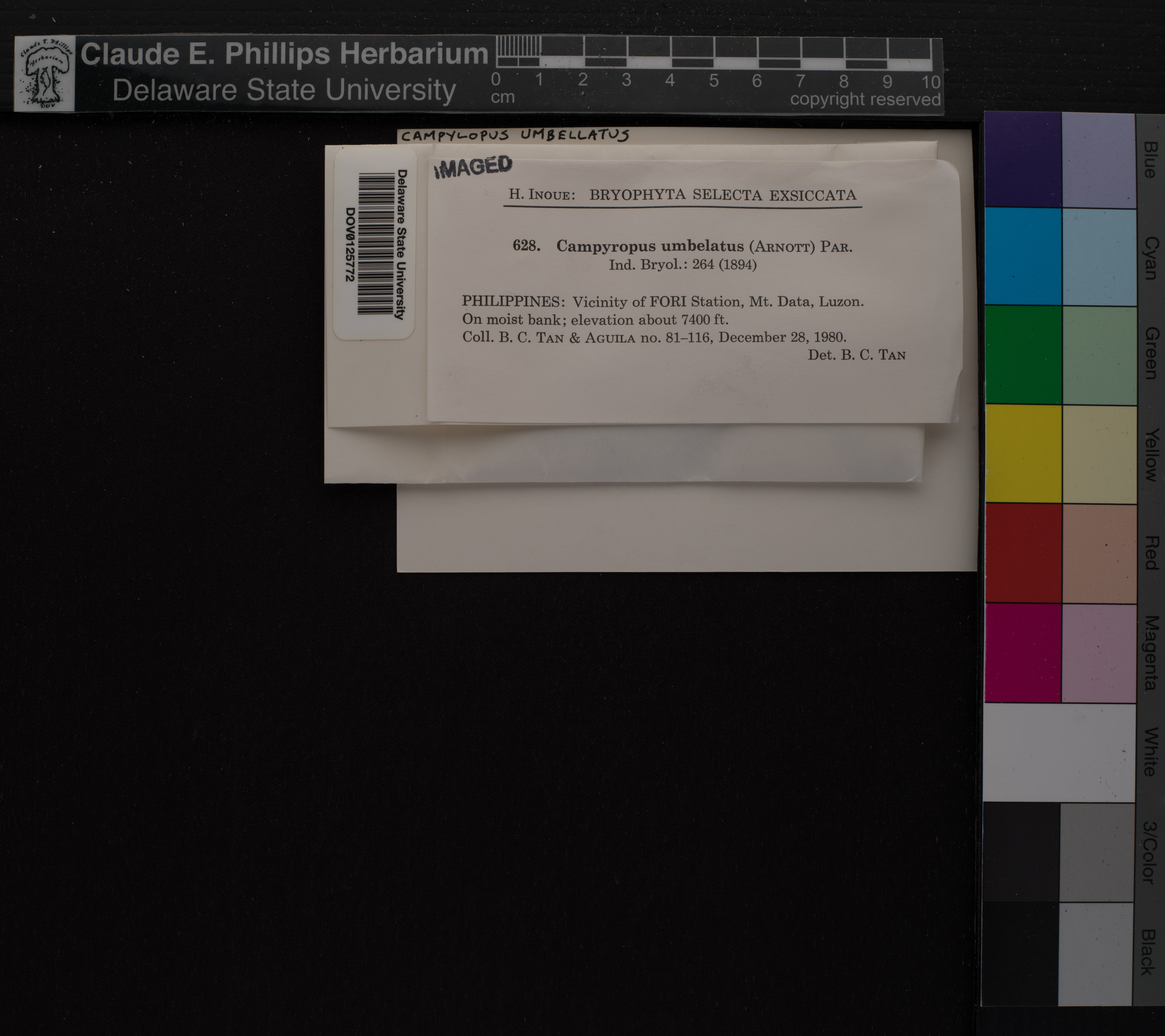
Task: Click the IMAGED stamp mark
Action: pyautogui.click(x=473, y=166)
